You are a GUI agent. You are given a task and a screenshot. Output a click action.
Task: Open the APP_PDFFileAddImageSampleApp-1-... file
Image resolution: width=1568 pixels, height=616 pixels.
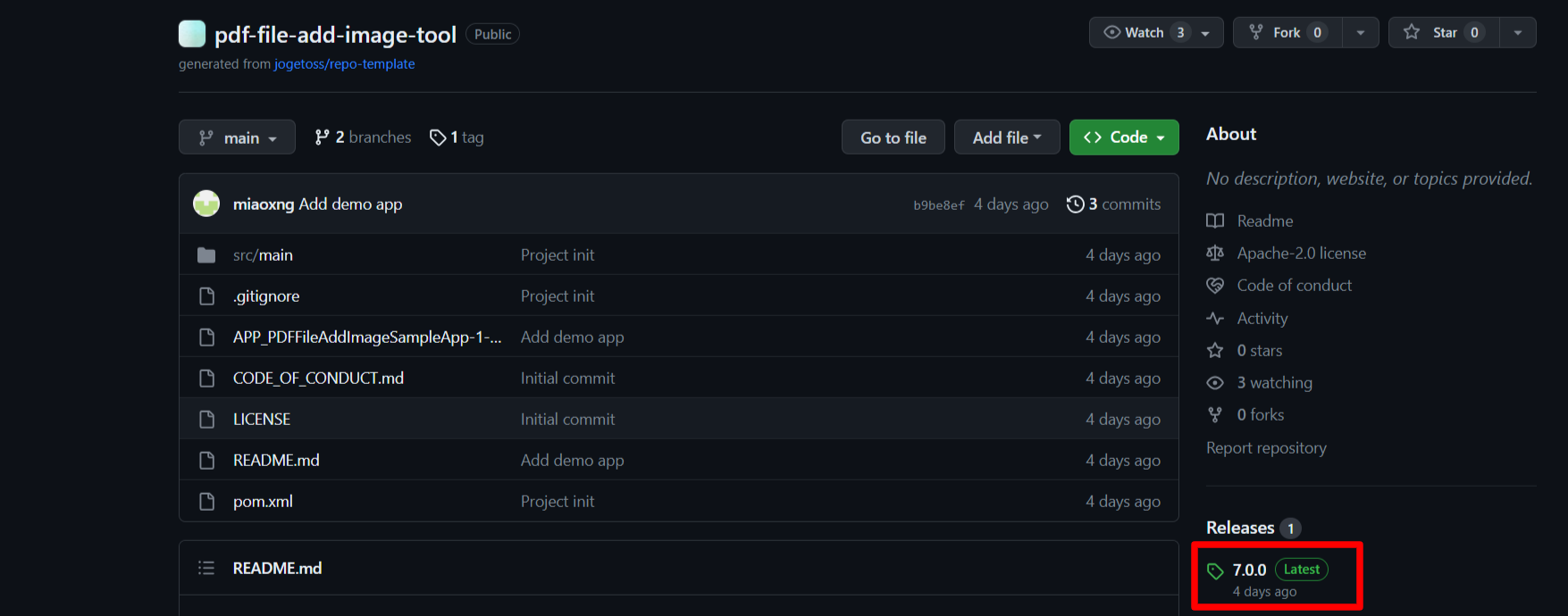pyautogui.click(x=367, y=337)
